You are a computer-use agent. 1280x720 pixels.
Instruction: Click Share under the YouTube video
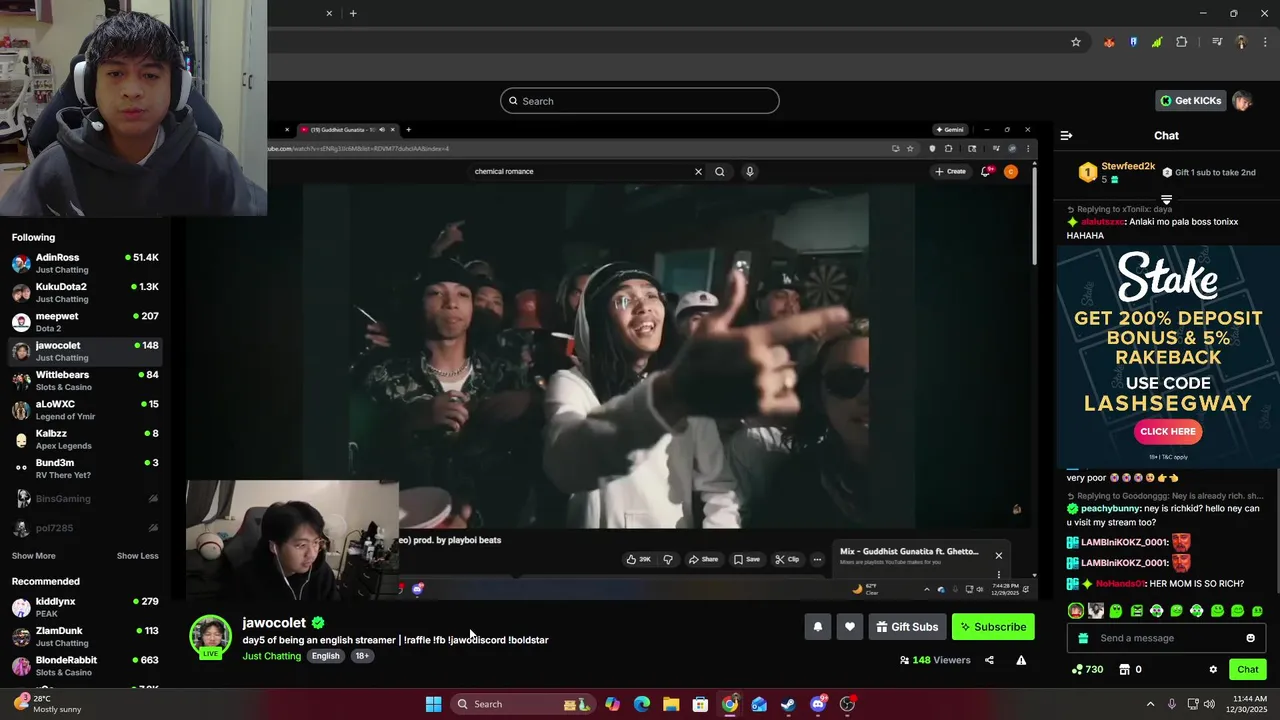[x=703, y=559]
